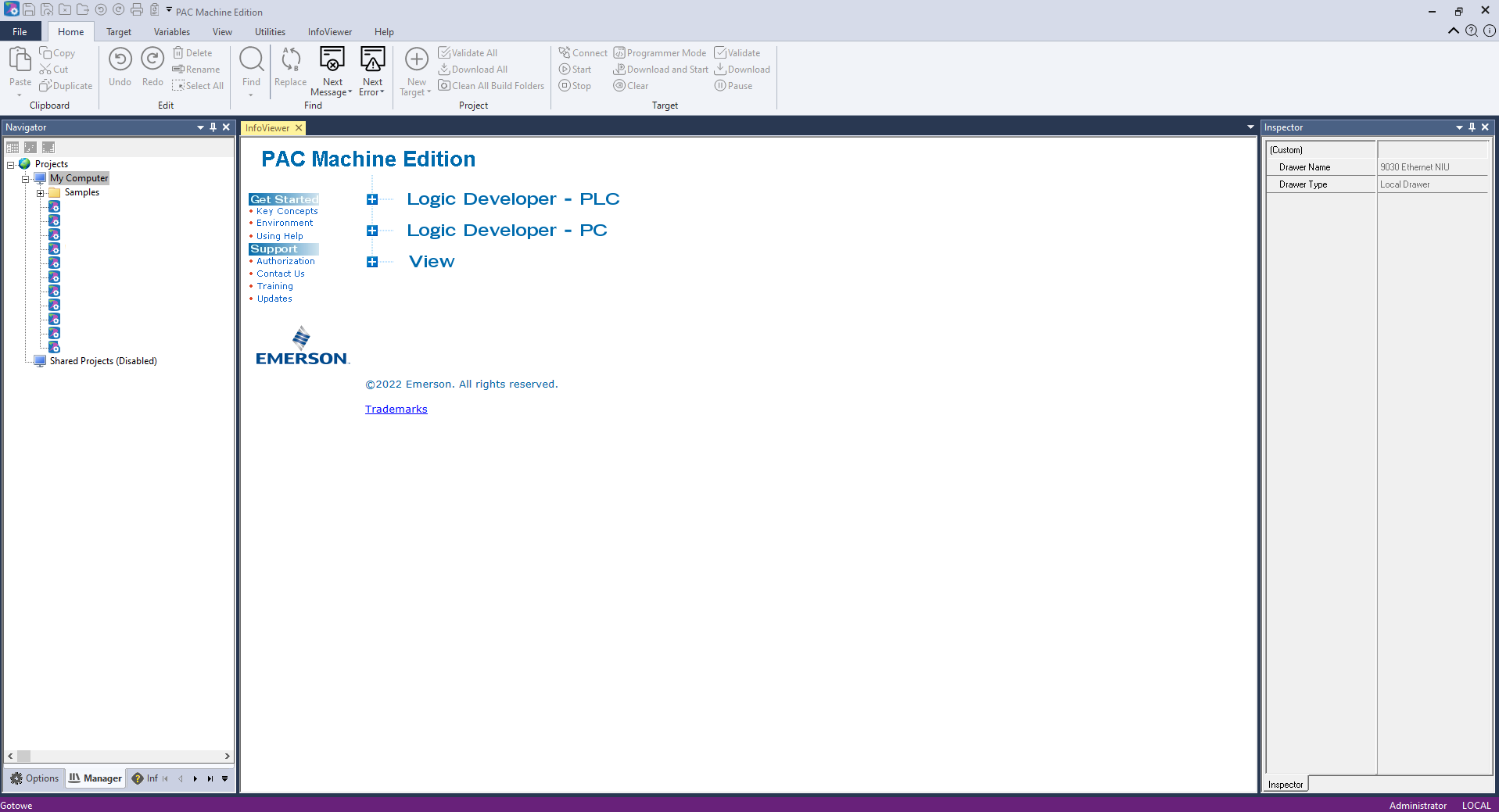Image resolution: width=1499 pixels, height=812 pixels.
Task: Expand the Samples folder node
Action: click(40, 193)
